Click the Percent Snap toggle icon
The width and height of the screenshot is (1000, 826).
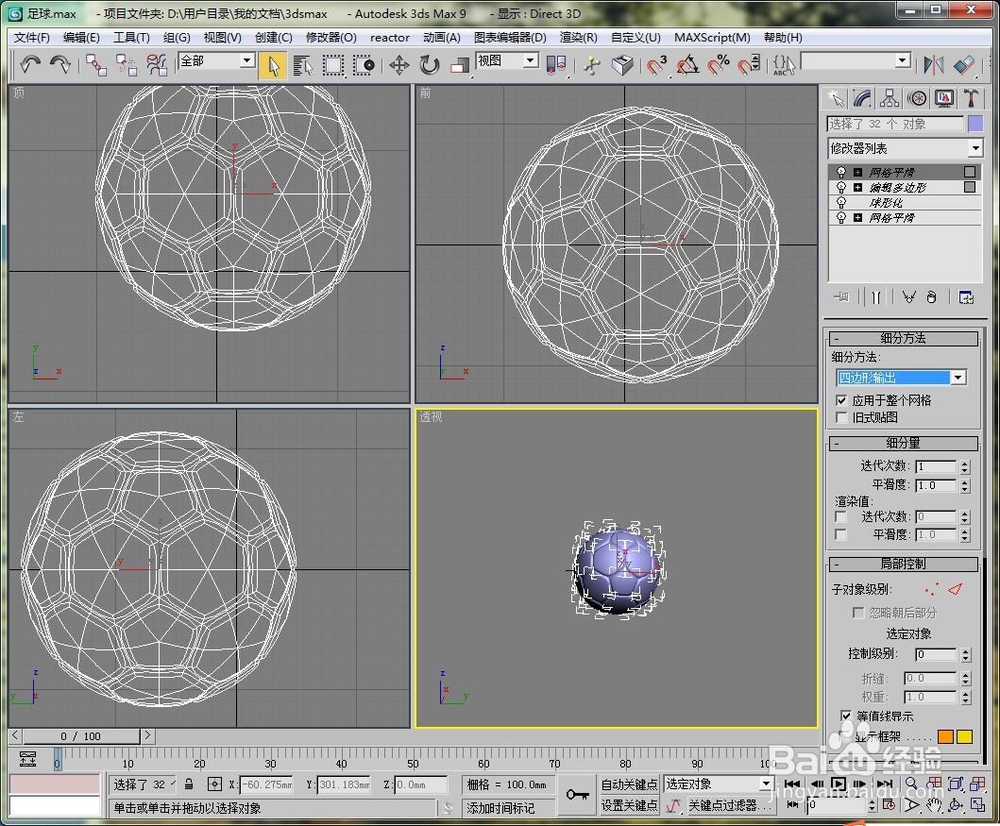(x=718, y=65)
